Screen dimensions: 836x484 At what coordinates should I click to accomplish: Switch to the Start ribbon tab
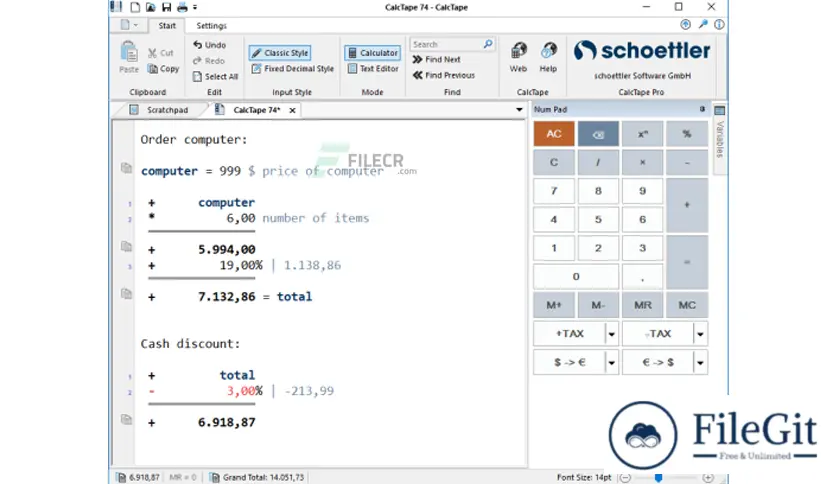pos(167,26)
